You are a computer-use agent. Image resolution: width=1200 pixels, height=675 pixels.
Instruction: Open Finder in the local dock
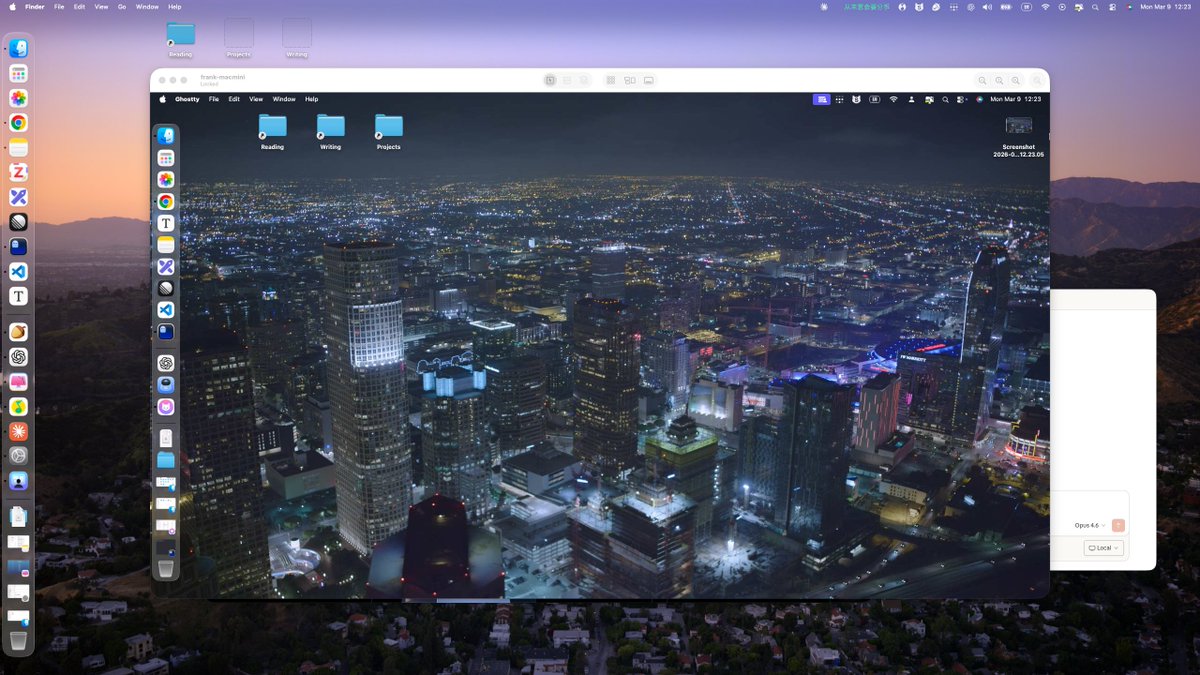[18, 49]
